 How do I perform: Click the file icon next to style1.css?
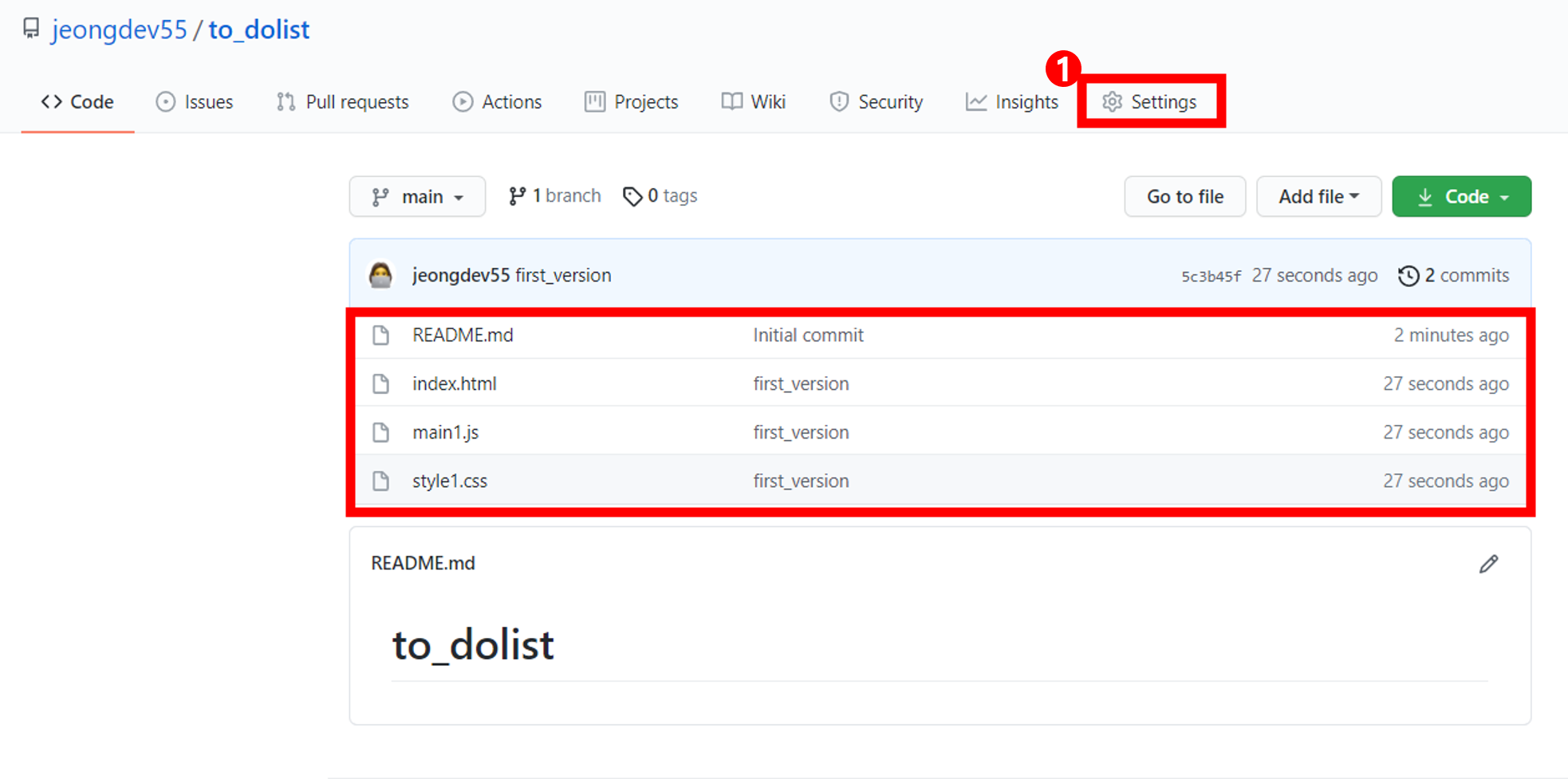(381, 481)
